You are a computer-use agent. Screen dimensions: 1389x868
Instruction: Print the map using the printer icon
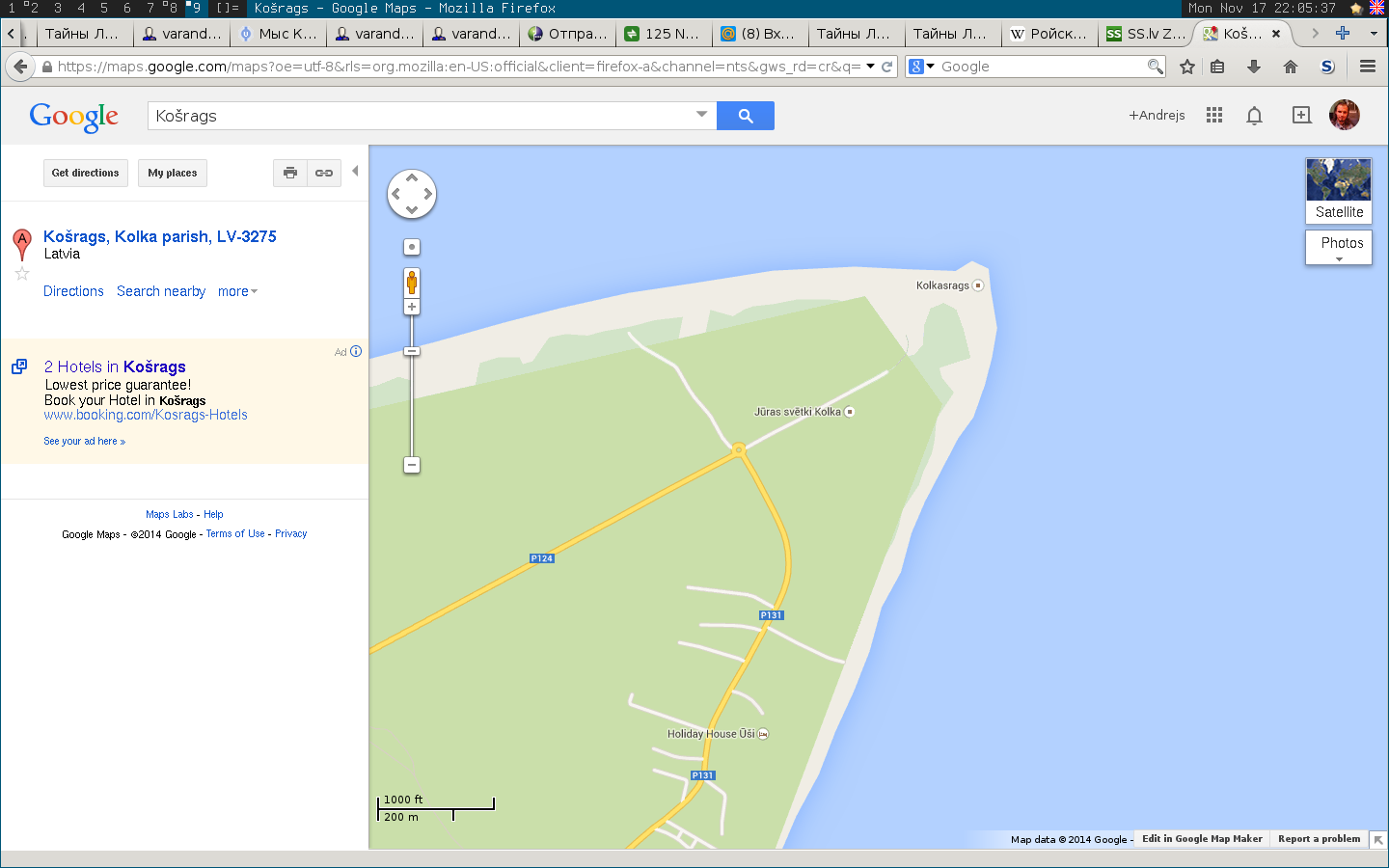coord(290,173)
